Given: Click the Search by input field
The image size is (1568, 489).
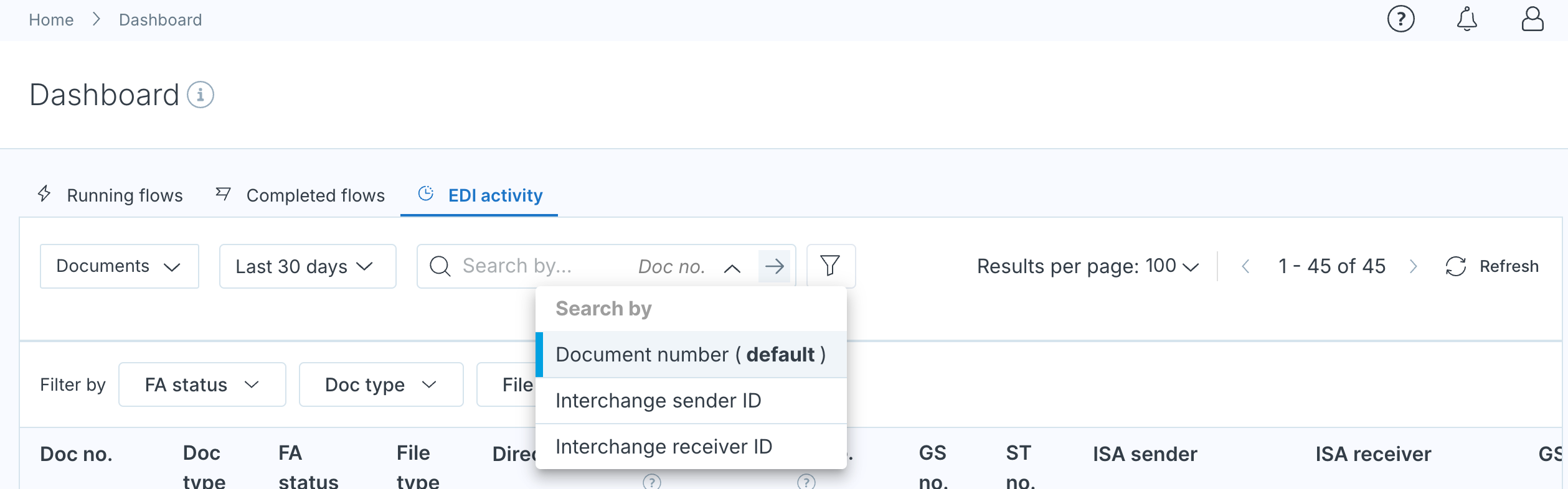Looking at the screenshot, I should click(542, 266).
